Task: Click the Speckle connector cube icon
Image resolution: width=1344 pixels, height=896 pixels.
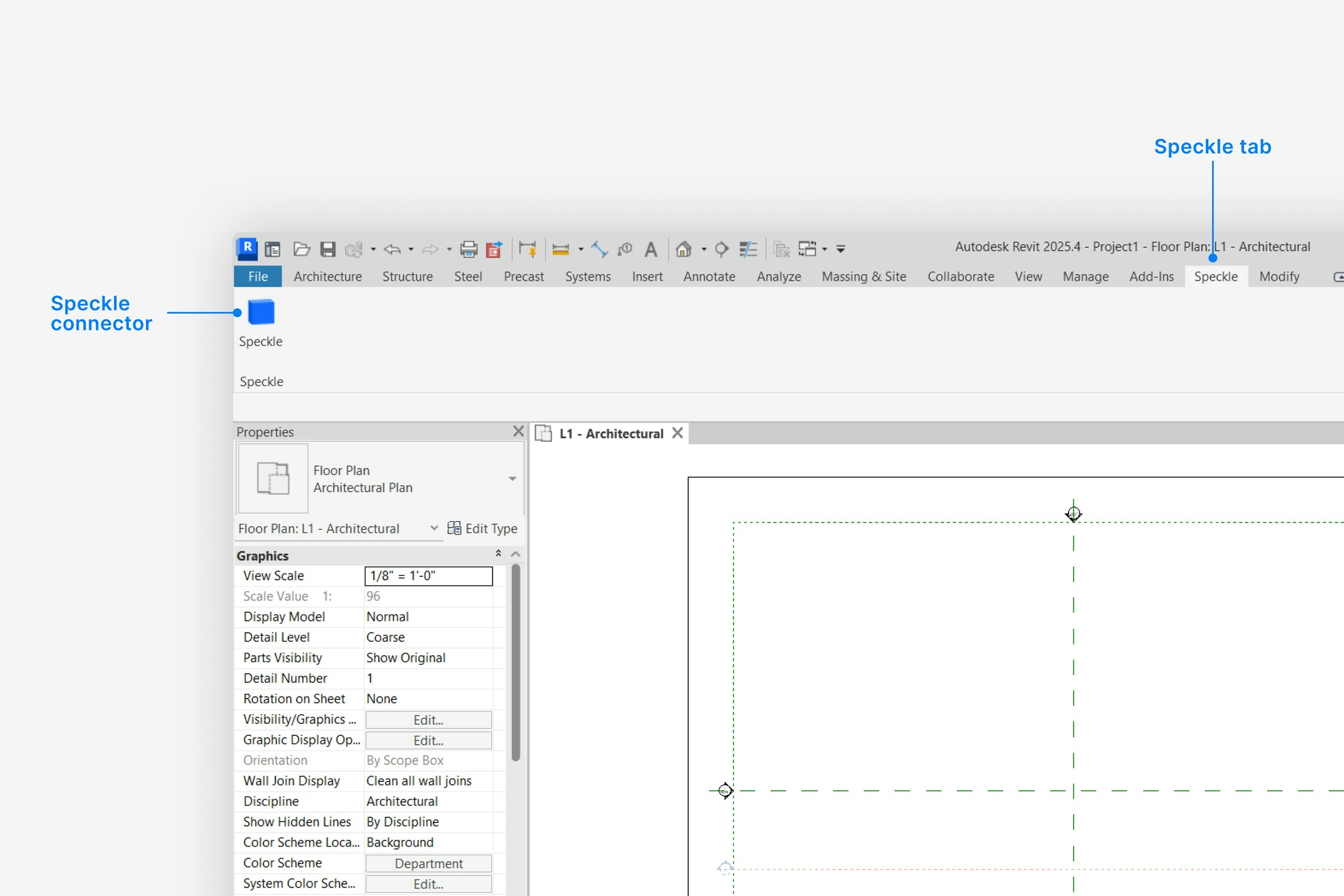Action: click(x=261, y=313)
